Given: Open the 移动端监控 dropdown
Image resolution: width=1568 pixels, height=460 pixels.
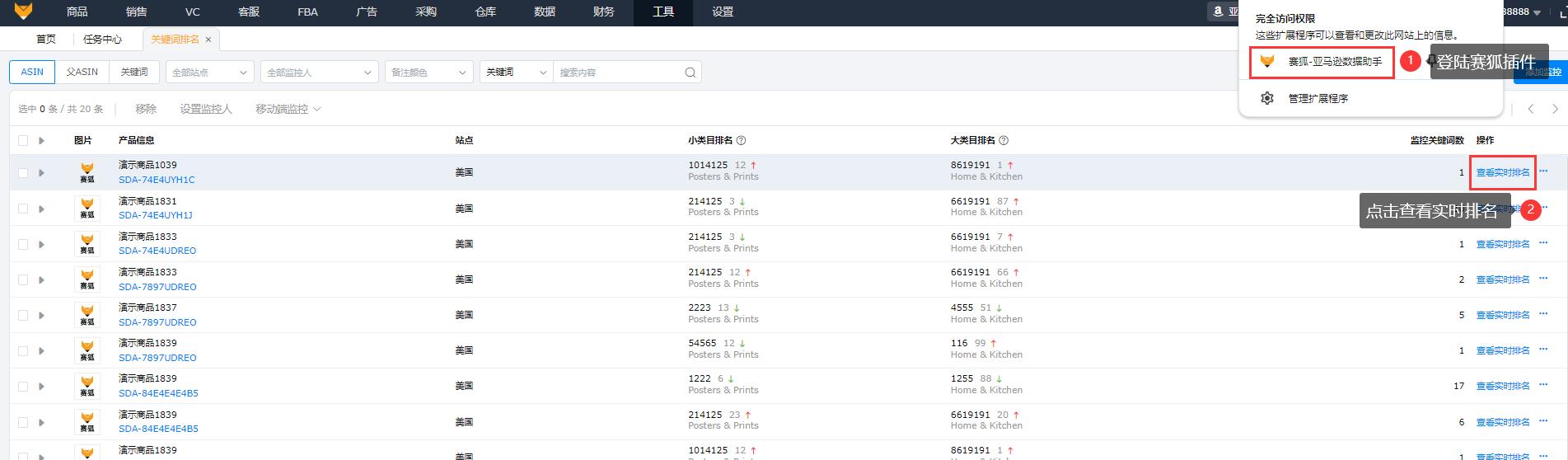Looking at the screenshot, I should pos(288,109).
